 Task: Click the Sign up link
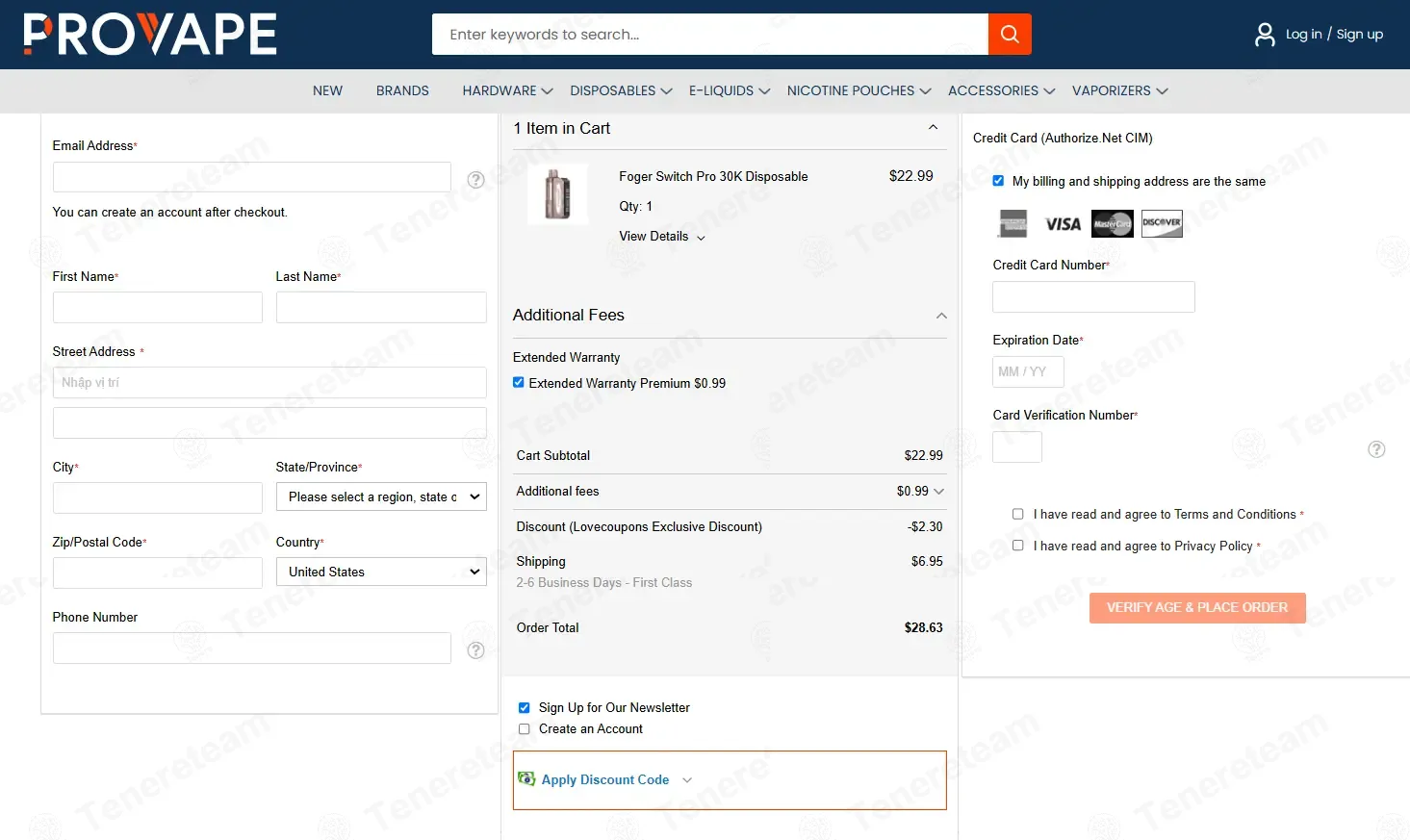tap(1359, 35)
